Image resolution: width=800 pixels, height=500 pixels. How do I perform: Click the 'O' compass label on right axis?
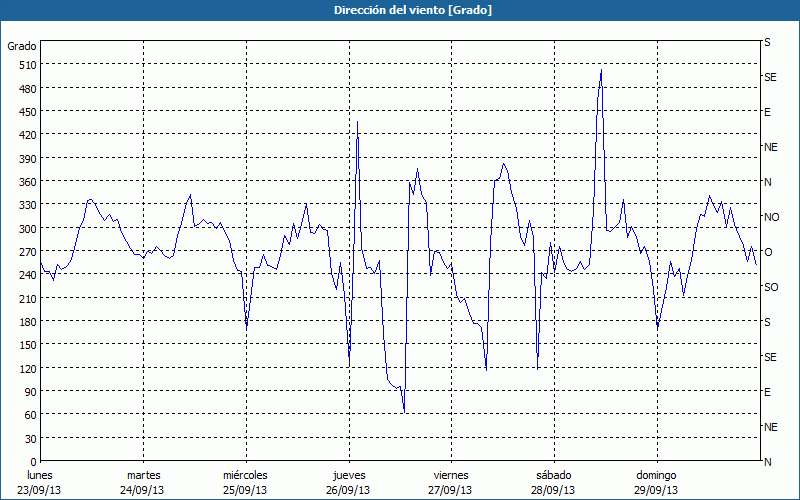tap(768, 252)
